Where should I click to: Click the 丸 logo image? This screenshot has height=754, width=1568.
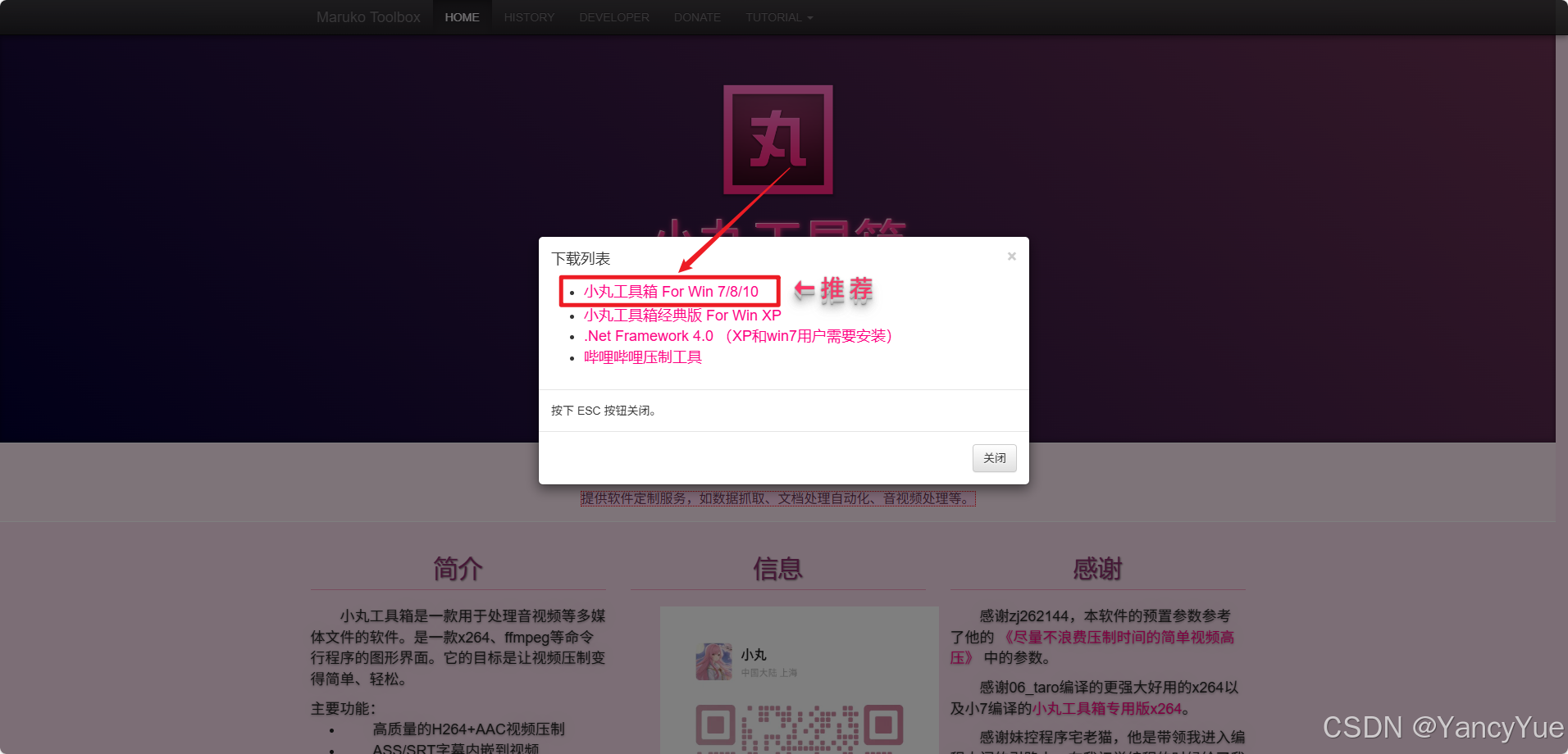tap(777, 140)
